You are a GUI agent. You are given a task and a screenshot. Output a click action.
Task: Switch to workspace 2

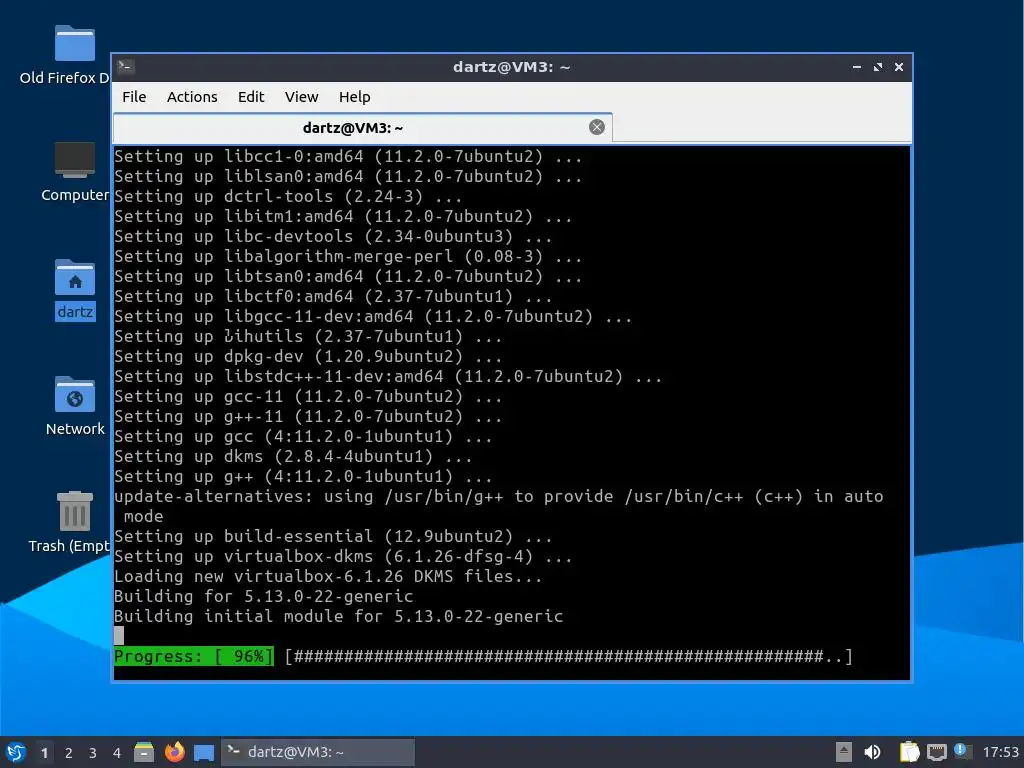click(x=69, y=753)
